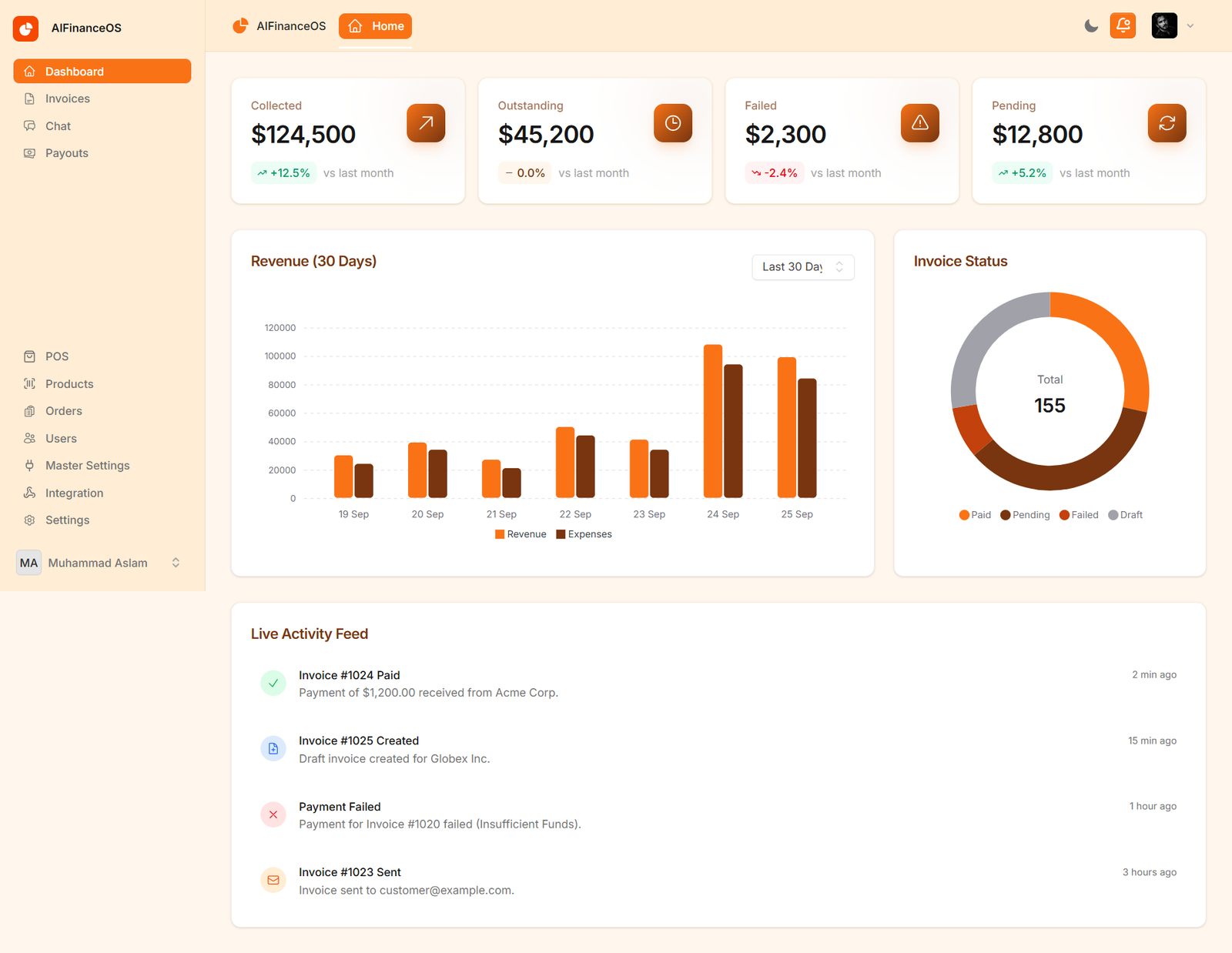
Task: Open the Last 30 Days dropdown
Action: [x=803, y=267]
